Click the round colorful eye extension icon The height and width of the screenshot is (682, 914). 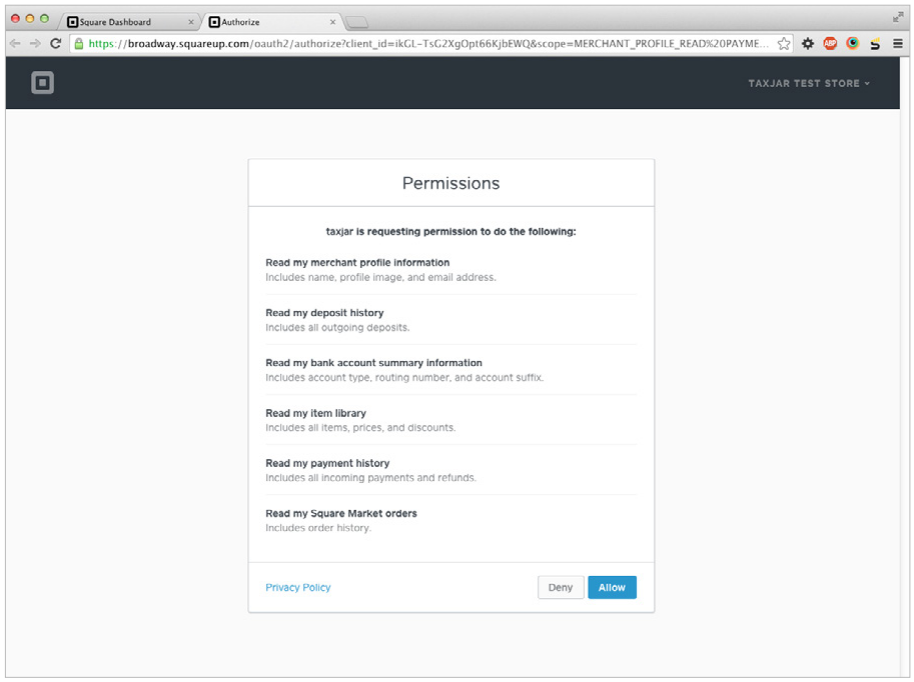853,43
